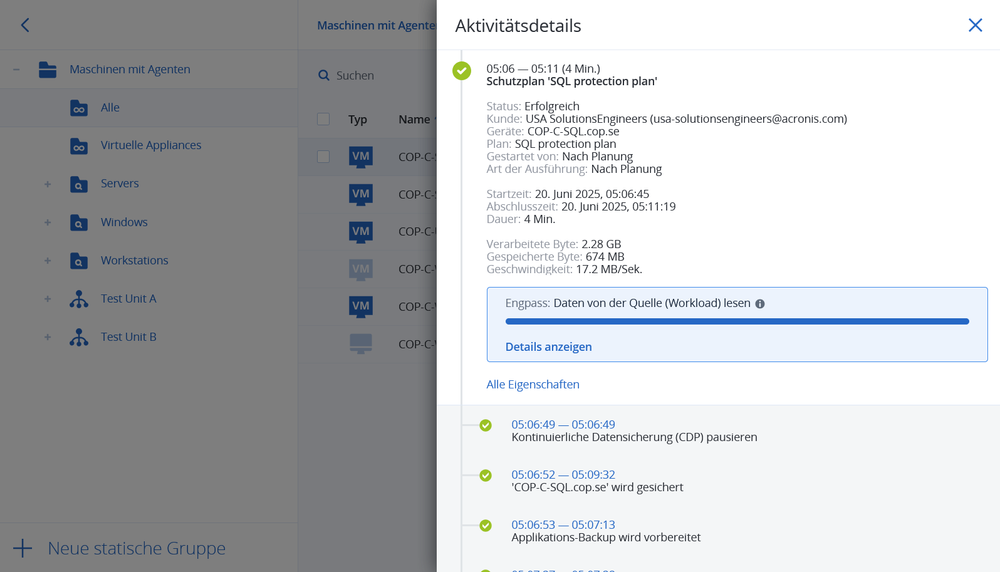The image size is (1000, 572).
Task: Close the Aktivitätsdetails panel
Action: click(x=975, y=25)
